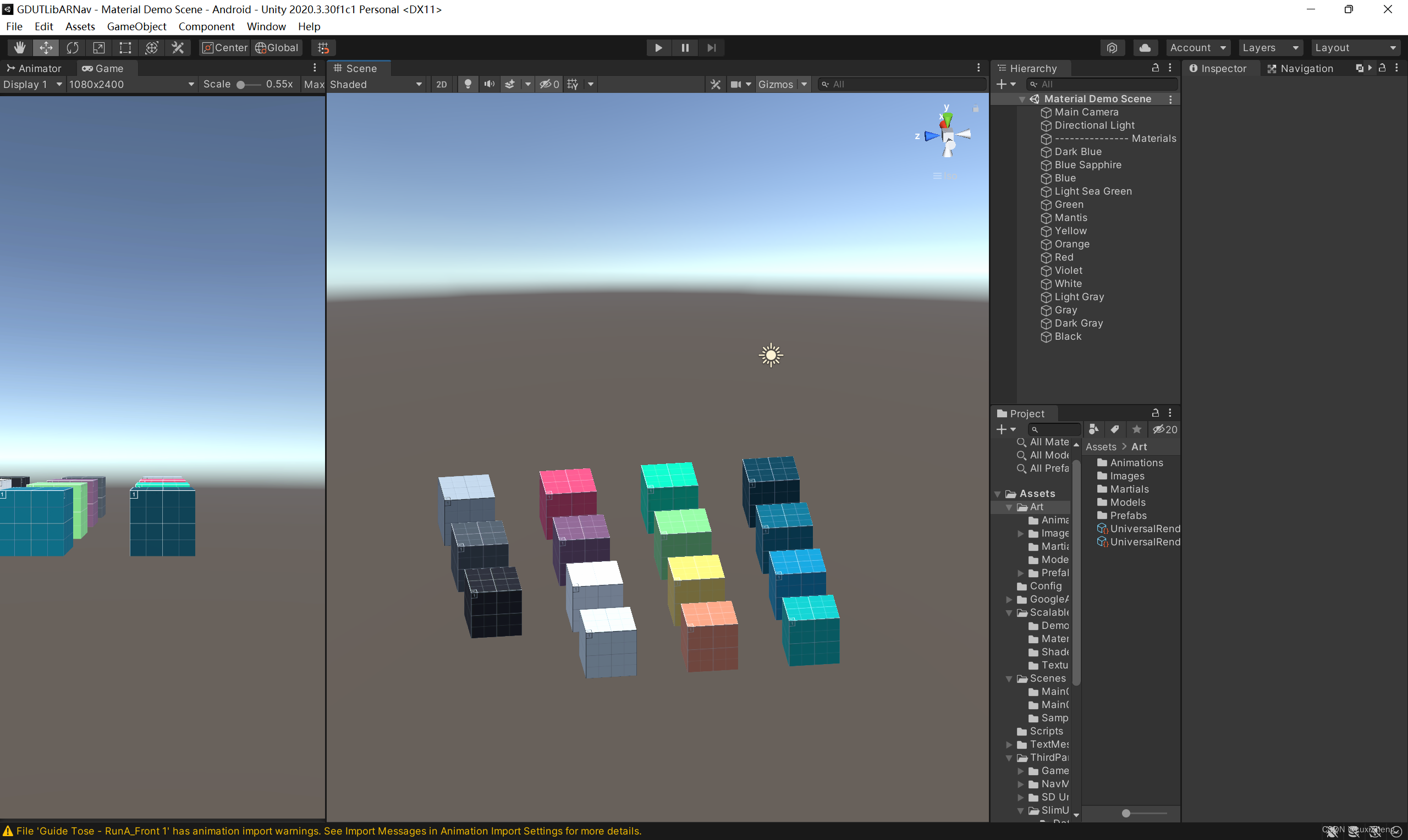Collapse Assets folder in Project
Image resolution: width=1408 pixels, height=840 pixels.
(998, 494)
